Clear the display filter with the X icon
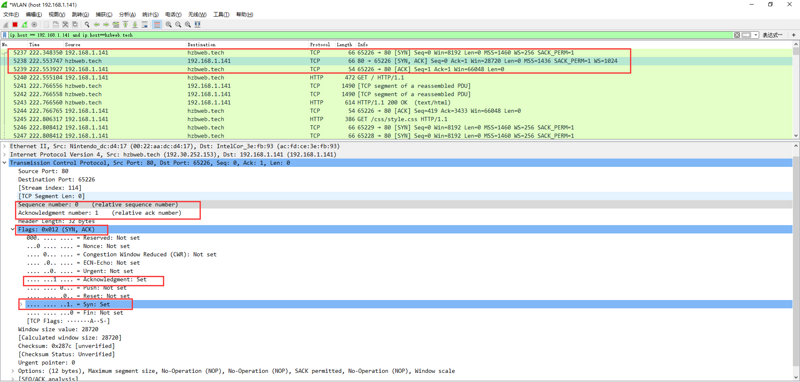This screenshot has width=800, height=382. click(x=737, y=35)
